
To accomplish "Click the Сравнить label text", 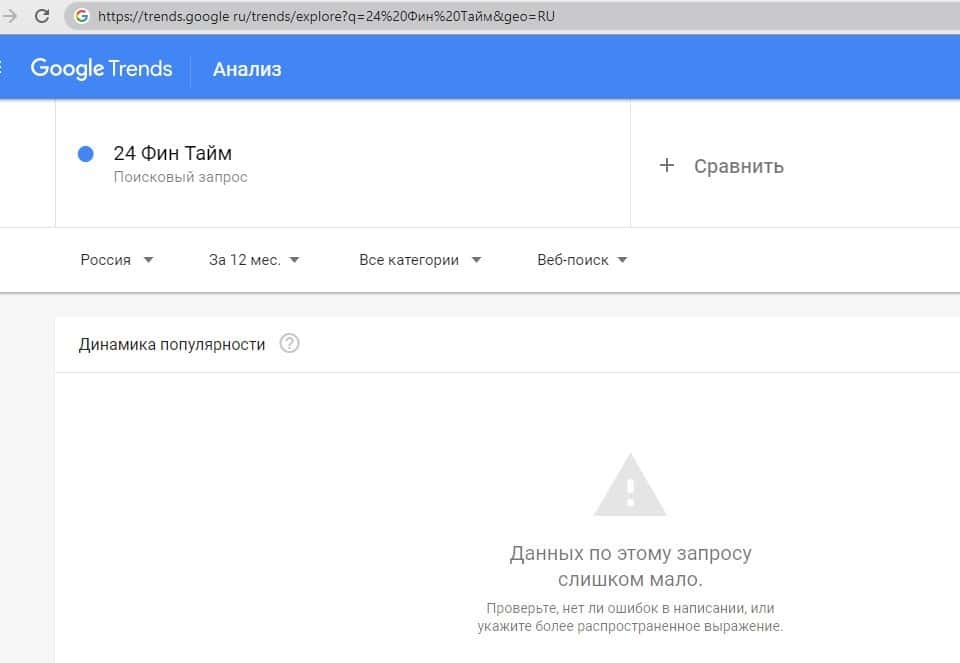I will click(739, 166).
